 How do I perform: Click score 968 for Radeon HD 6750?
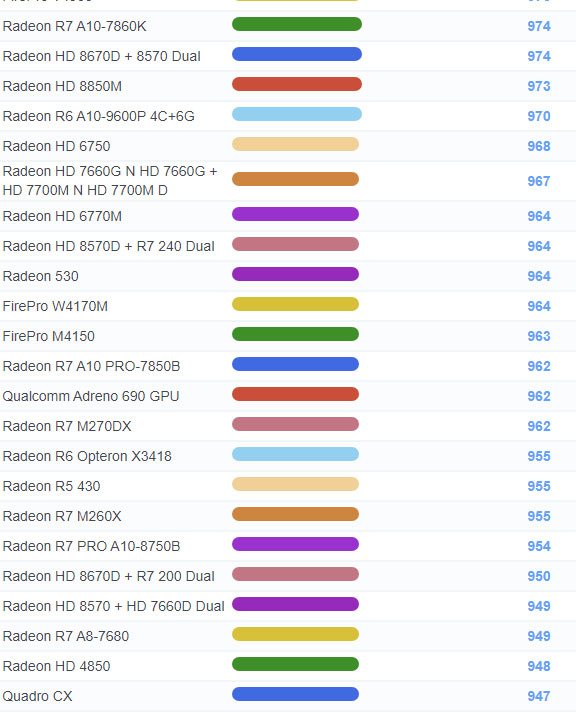(539, 146)
